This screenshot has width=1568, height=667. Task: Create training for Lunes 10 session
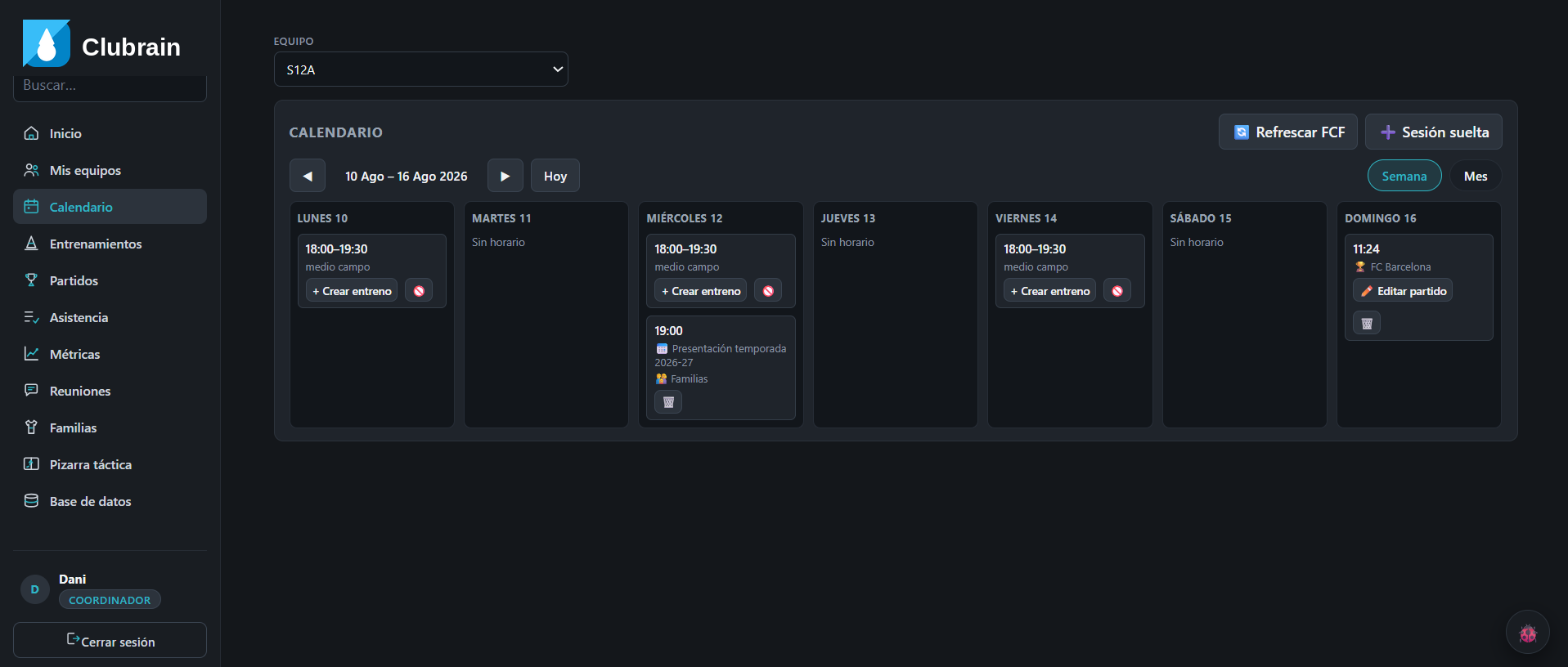(352, 291)
